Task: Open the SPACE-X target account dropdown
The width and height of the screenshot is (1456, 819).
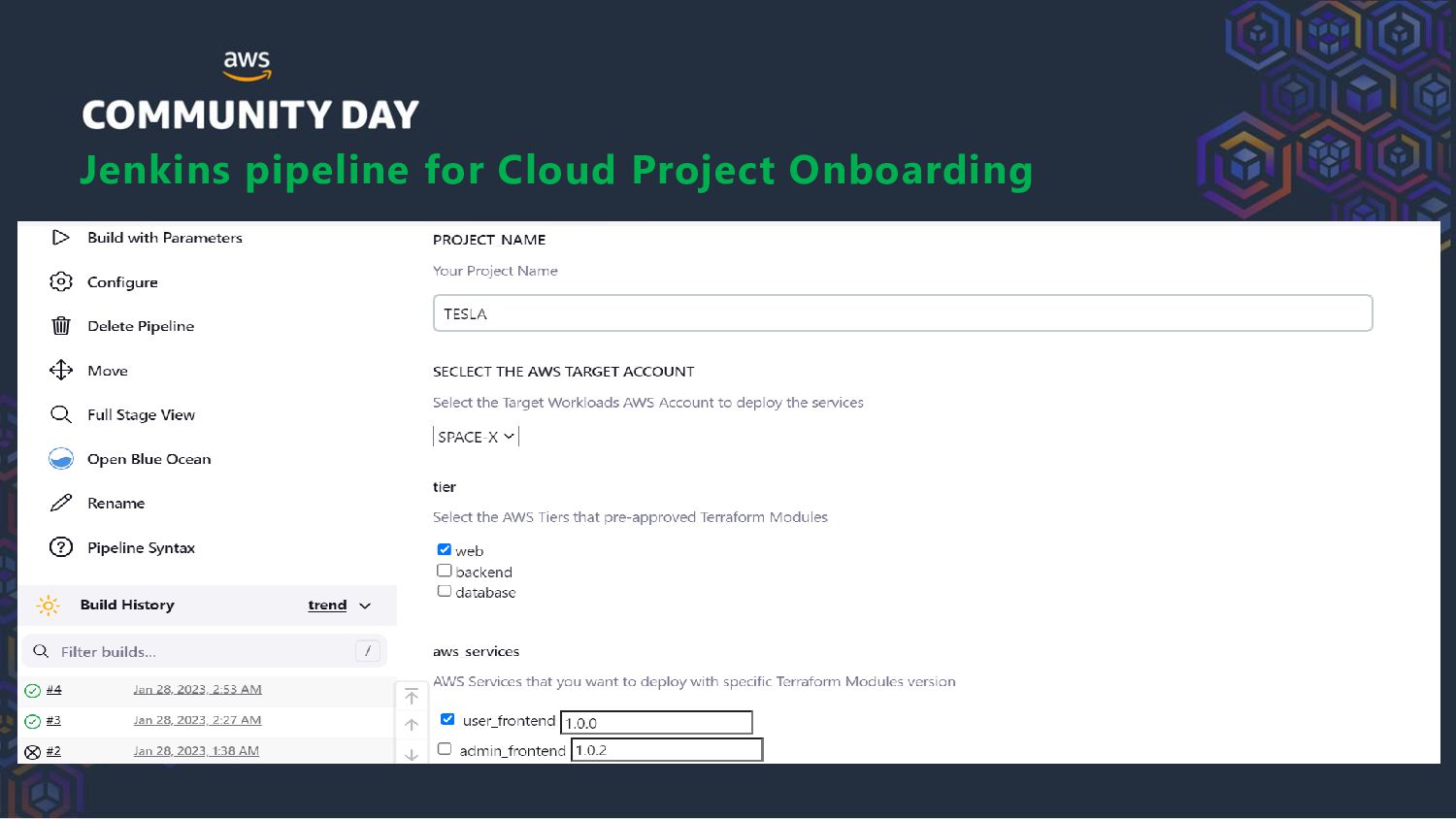Action: click(476, 437)
